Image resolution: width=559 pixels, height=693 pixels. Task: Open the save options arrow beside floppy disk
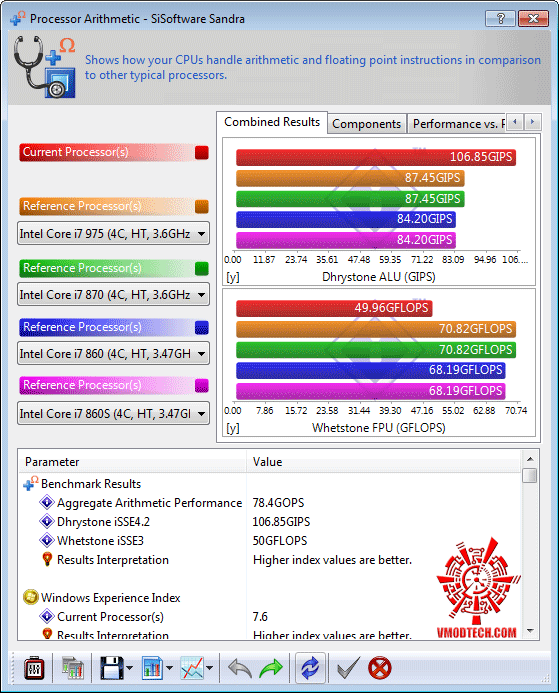click(x=129, y=668)
